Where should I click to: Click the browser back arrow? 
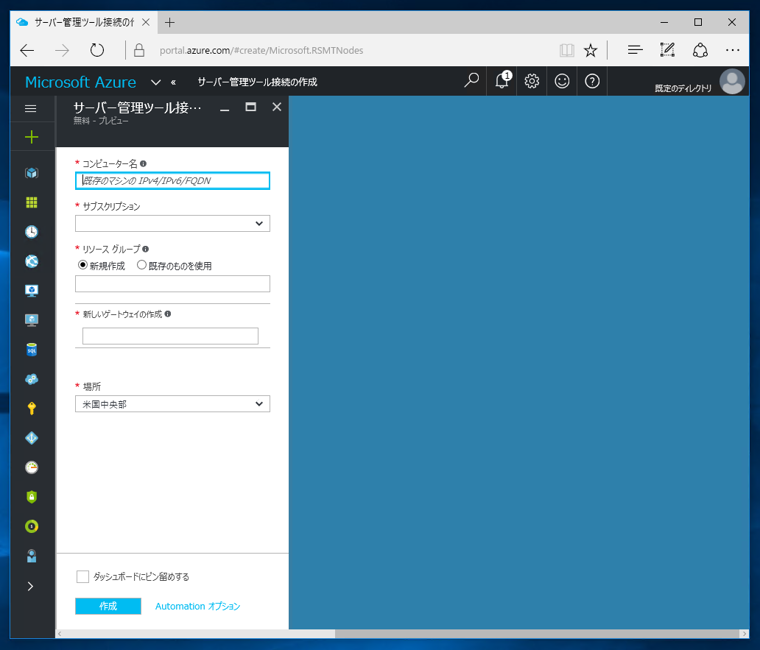[27, 50]
